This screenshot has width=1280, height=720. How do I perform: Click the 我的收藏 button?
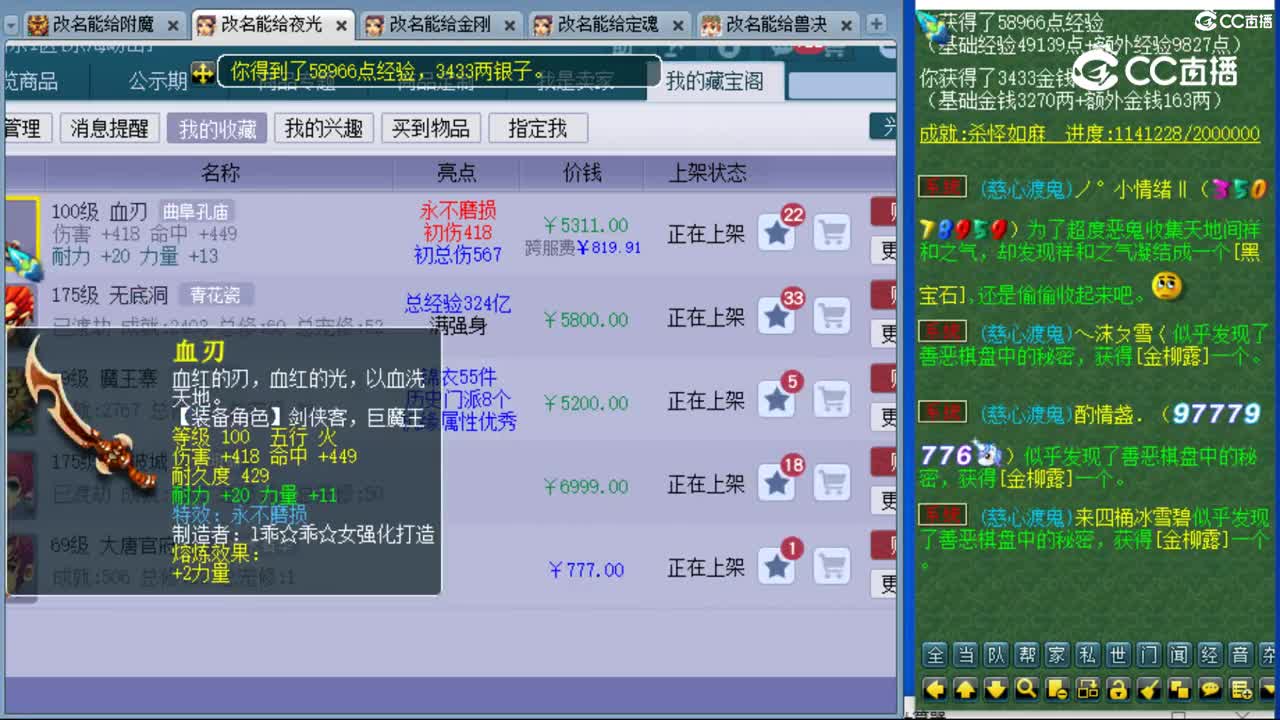[x=217, y=128]
